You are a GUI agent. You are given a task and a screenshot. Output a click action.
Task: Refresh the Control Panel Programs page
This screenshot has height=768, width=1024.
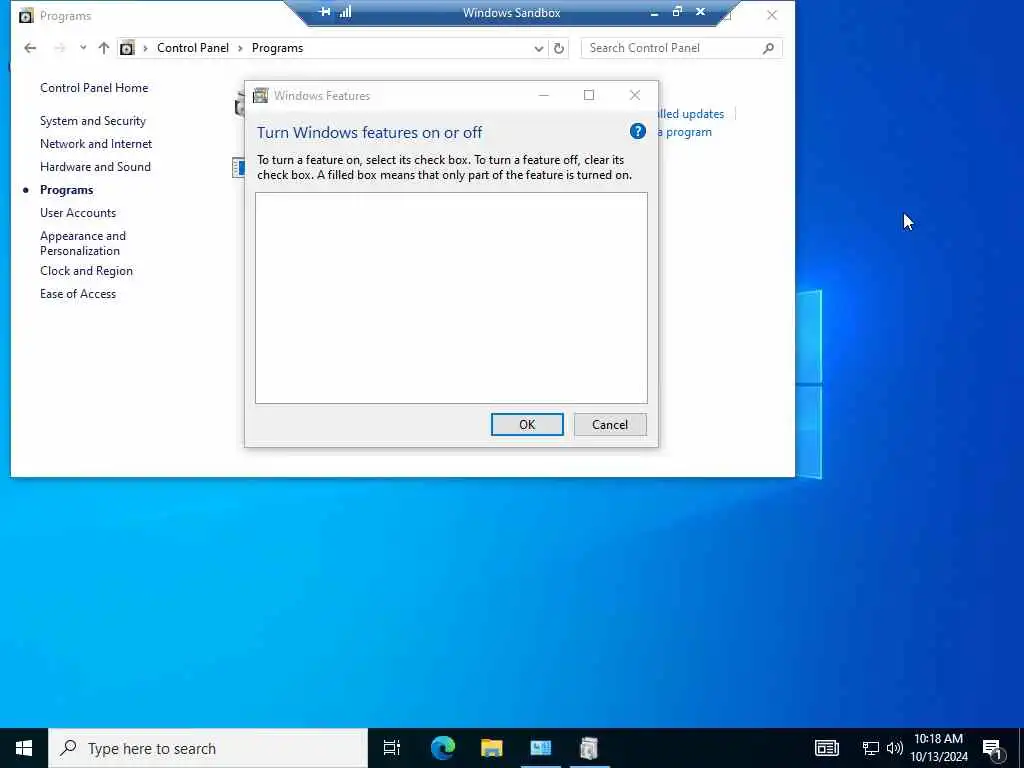[x=559, y=48]
